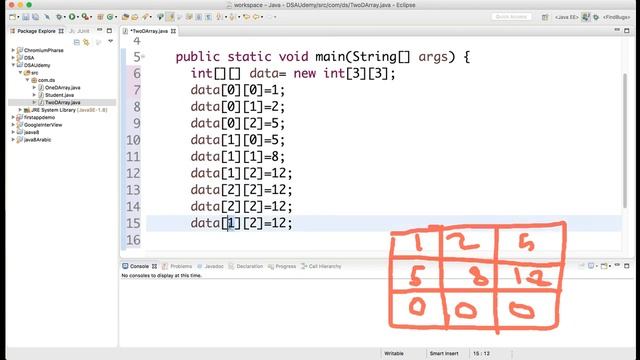
Task: Open the Console tab
Action: coord(139,266)
